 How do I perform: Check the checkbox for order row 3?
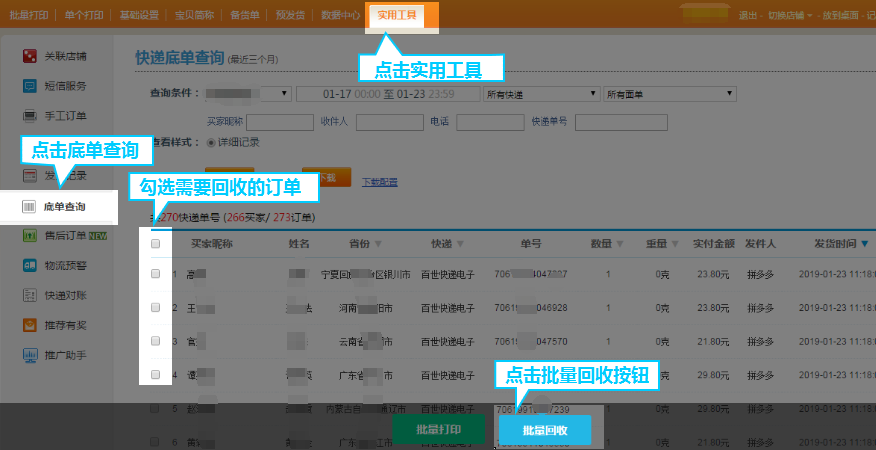click(155, 341)
